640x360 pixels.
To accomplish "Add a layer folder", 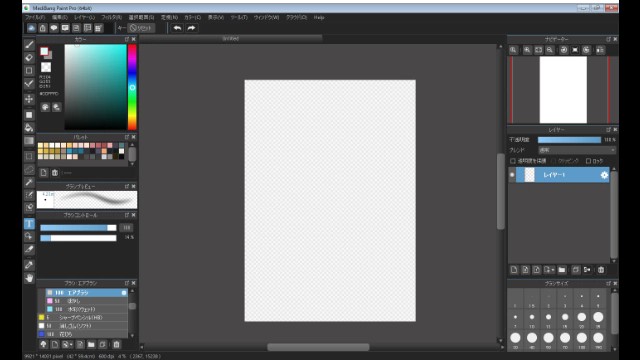I will [x=562, y=270].
